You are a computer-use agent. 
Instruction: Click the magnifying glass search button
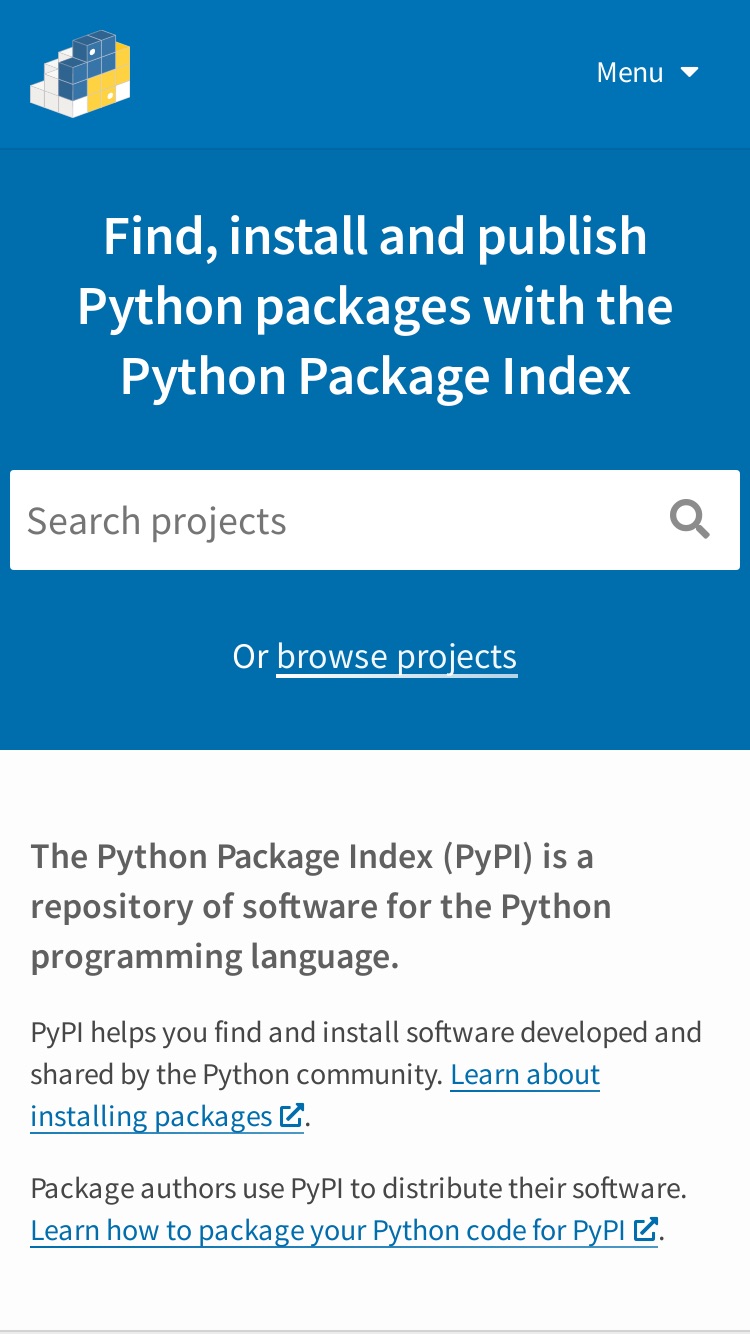pyautogui.click(x=690, y=520)
